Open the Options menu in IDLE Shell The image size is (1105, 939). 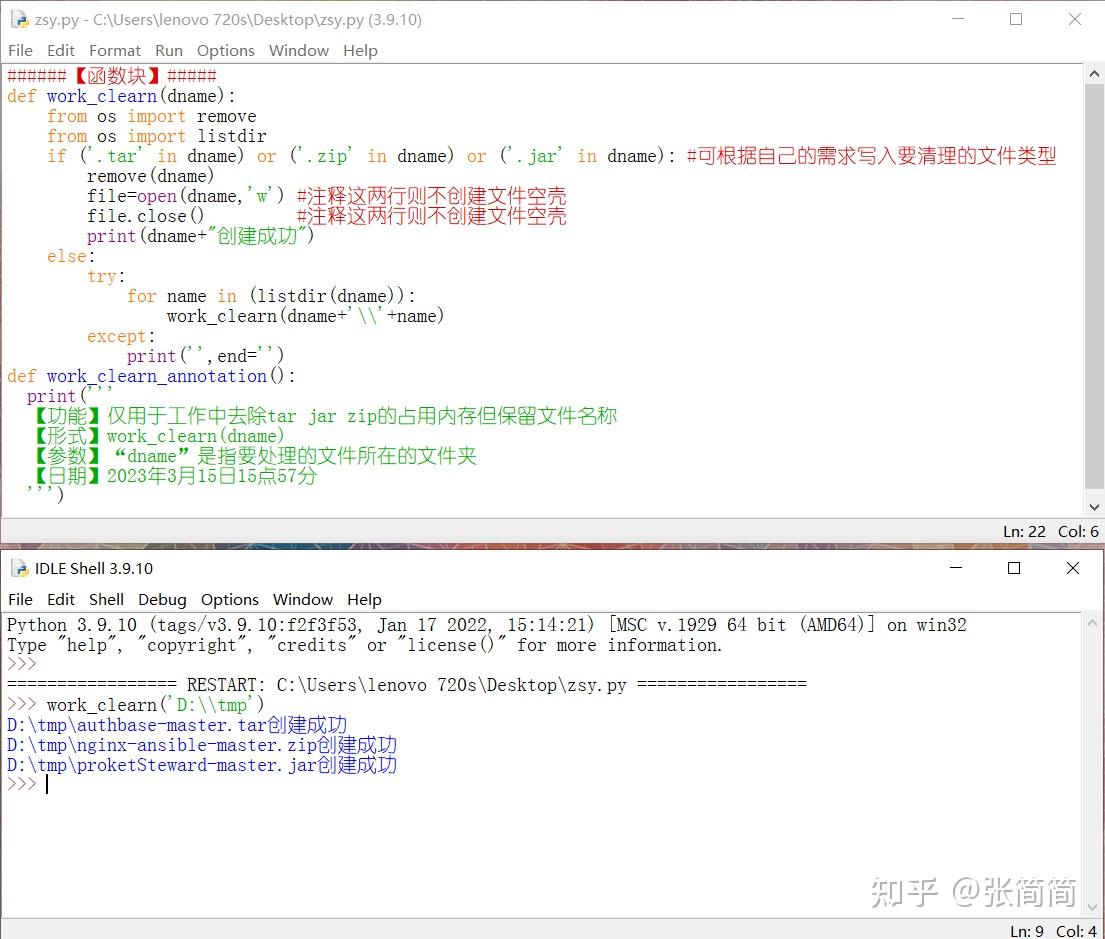click(x=229, y=599)
